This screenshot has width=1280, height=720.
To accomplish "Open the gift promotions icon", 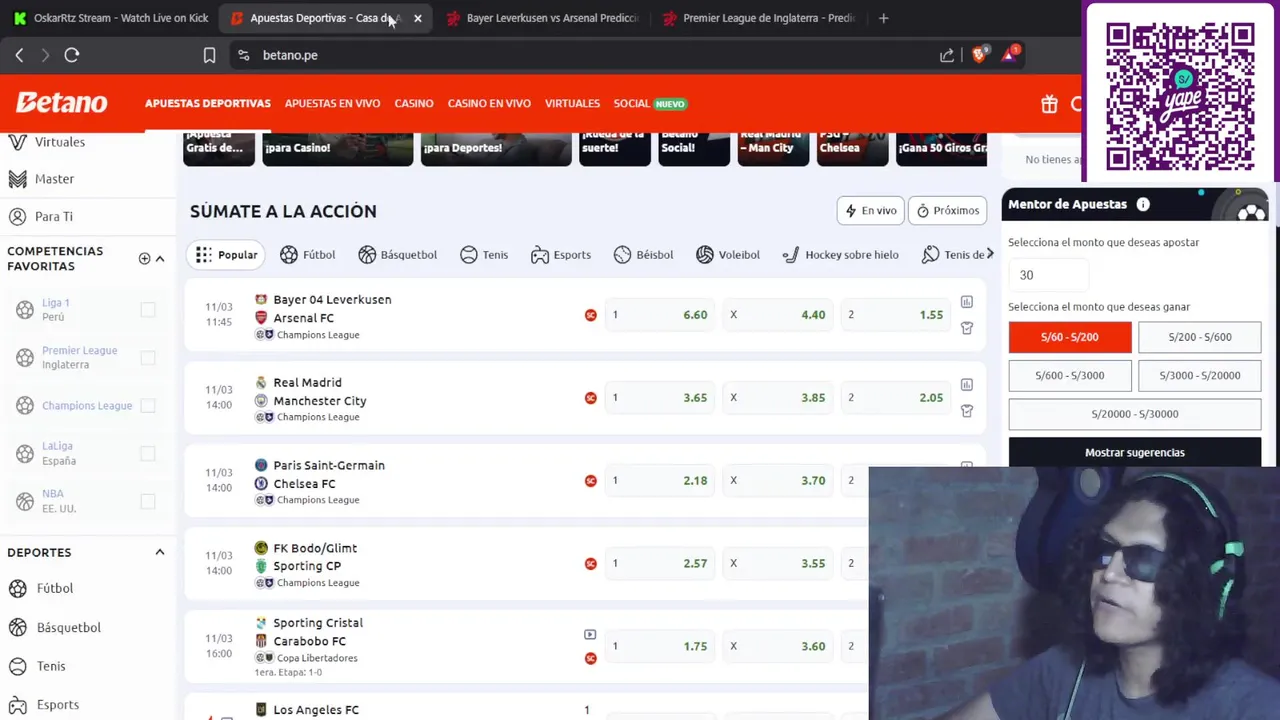I will tap(1049, 104).
